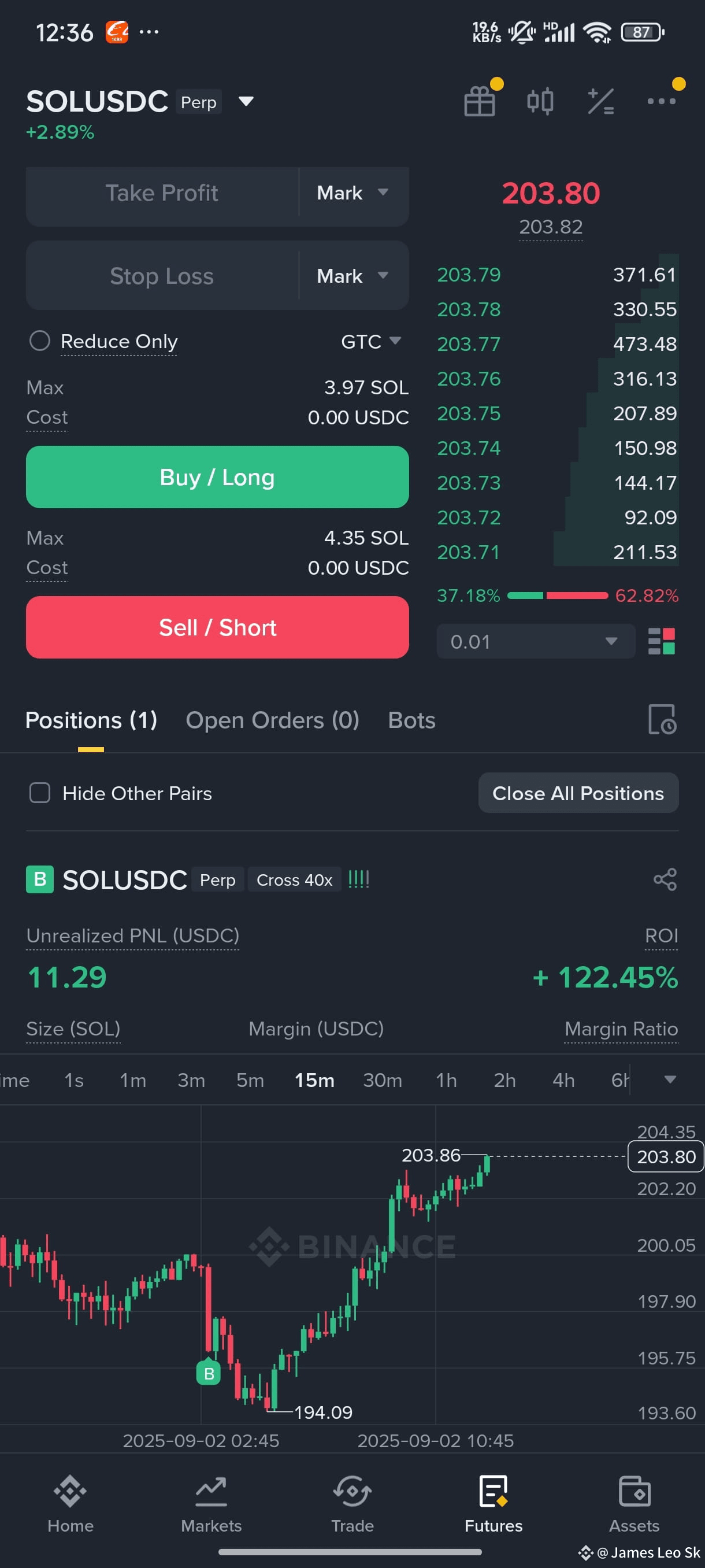Screen dimensions: 705x1568
Task: Open the Assets wallet icon
Action: (x=634, y=1492)
